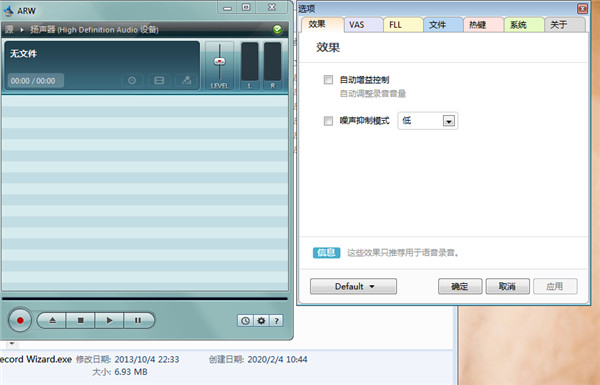Switch to the 关于 tab

pyautogui.click(x=564, y=25)
